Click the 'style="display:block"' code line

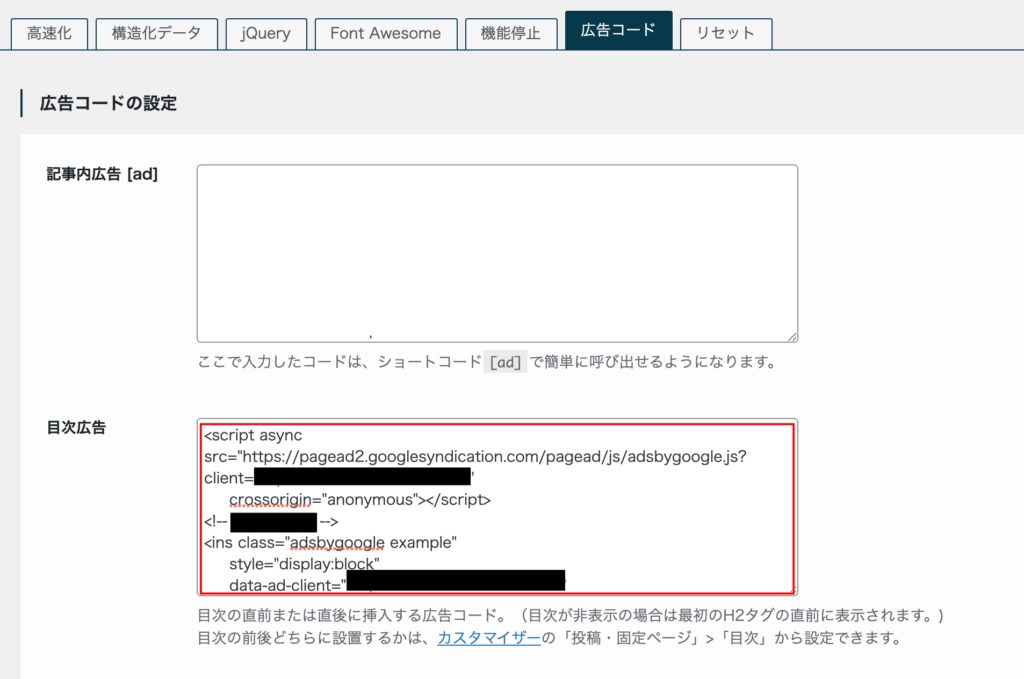pyautogui.click(x=304, y=564)
